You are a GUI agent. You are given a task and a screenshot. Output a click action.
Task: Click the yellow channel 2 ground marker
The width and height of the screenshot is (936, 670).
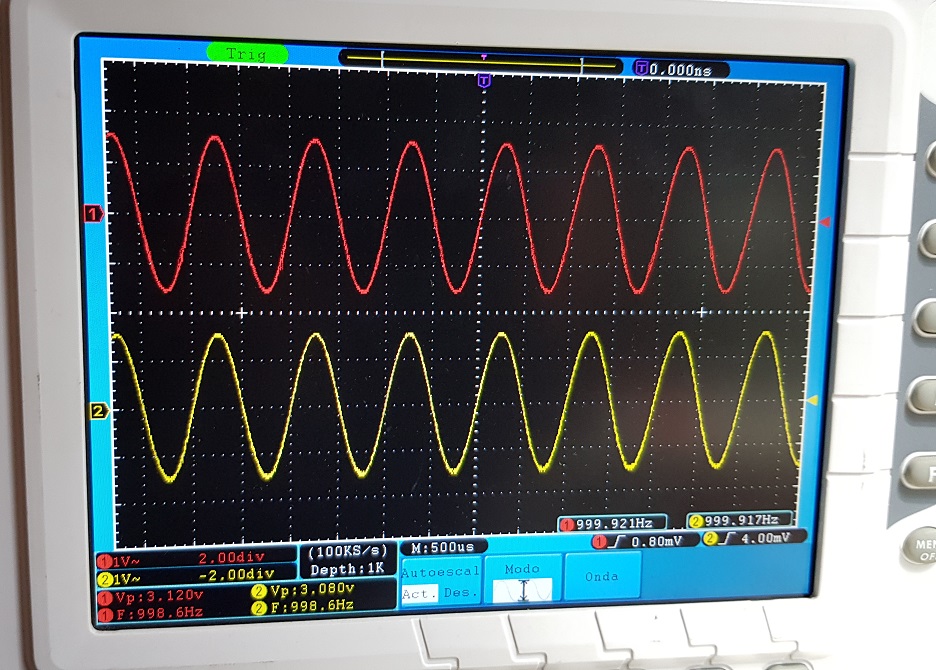[100, 411]
